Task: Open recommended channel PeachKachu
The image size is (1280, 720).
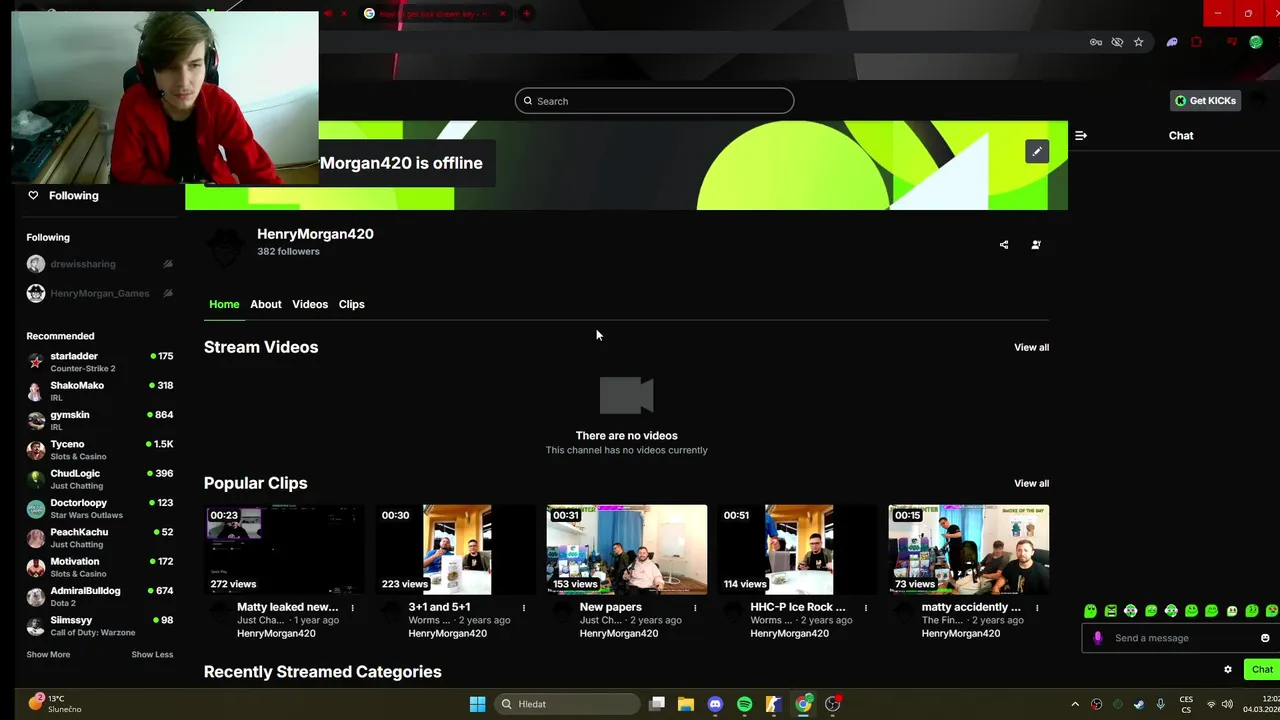Action: 99,538
